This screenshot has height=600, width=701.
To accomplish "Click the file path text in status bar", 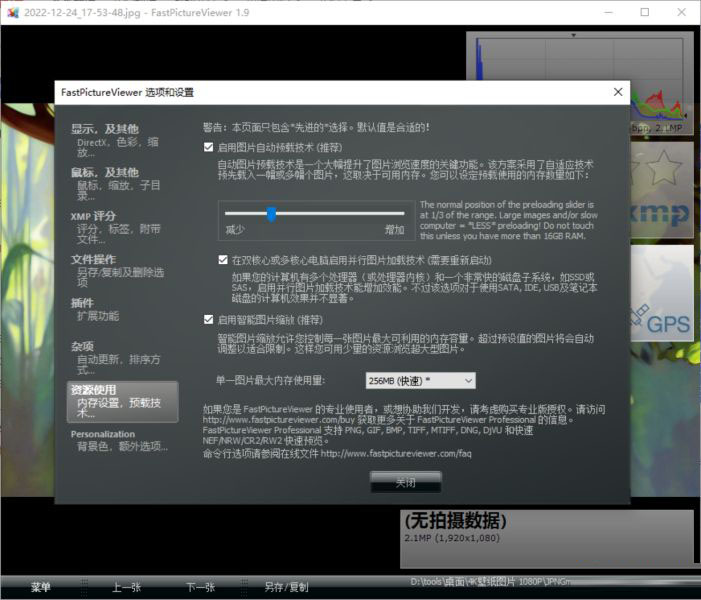I will 491,581.
